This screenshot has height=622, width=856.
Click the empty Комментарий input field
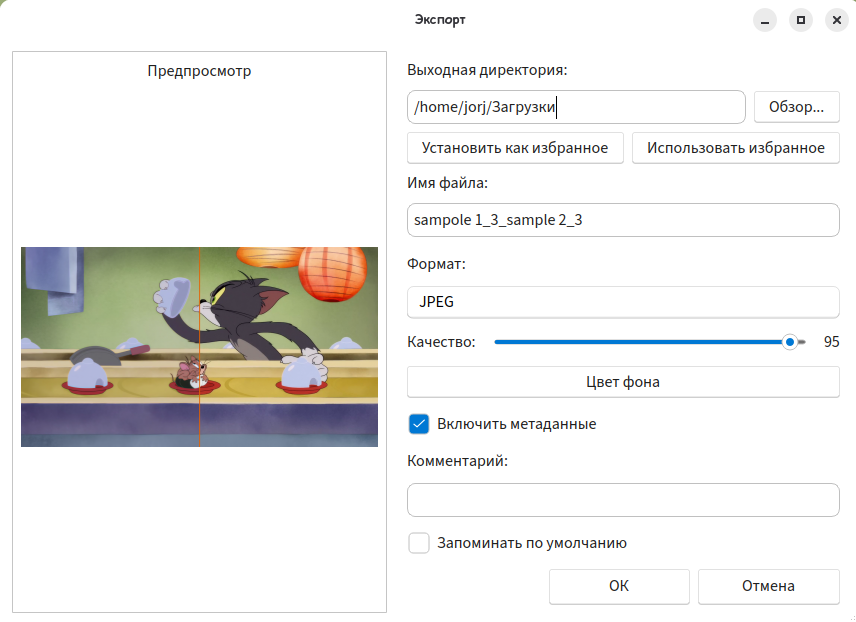click(623, 500)
